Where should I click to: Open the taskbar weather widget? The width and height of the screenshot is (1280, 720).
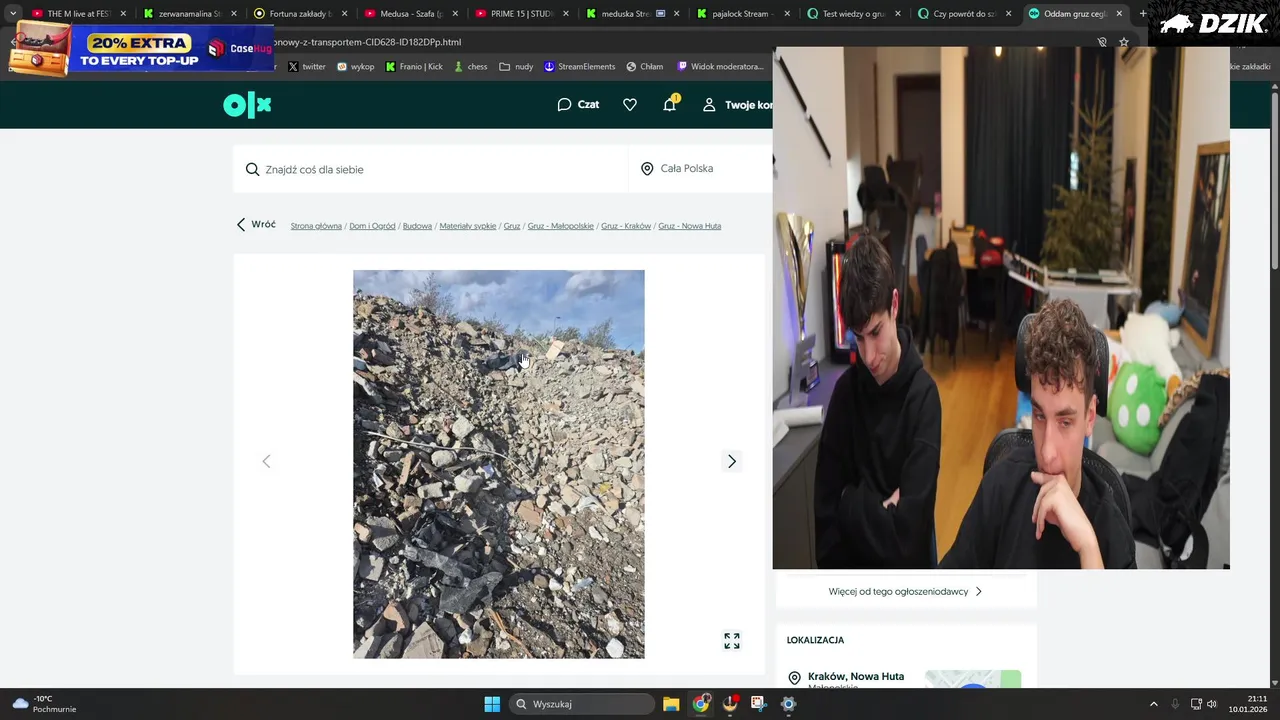[44, 704]
